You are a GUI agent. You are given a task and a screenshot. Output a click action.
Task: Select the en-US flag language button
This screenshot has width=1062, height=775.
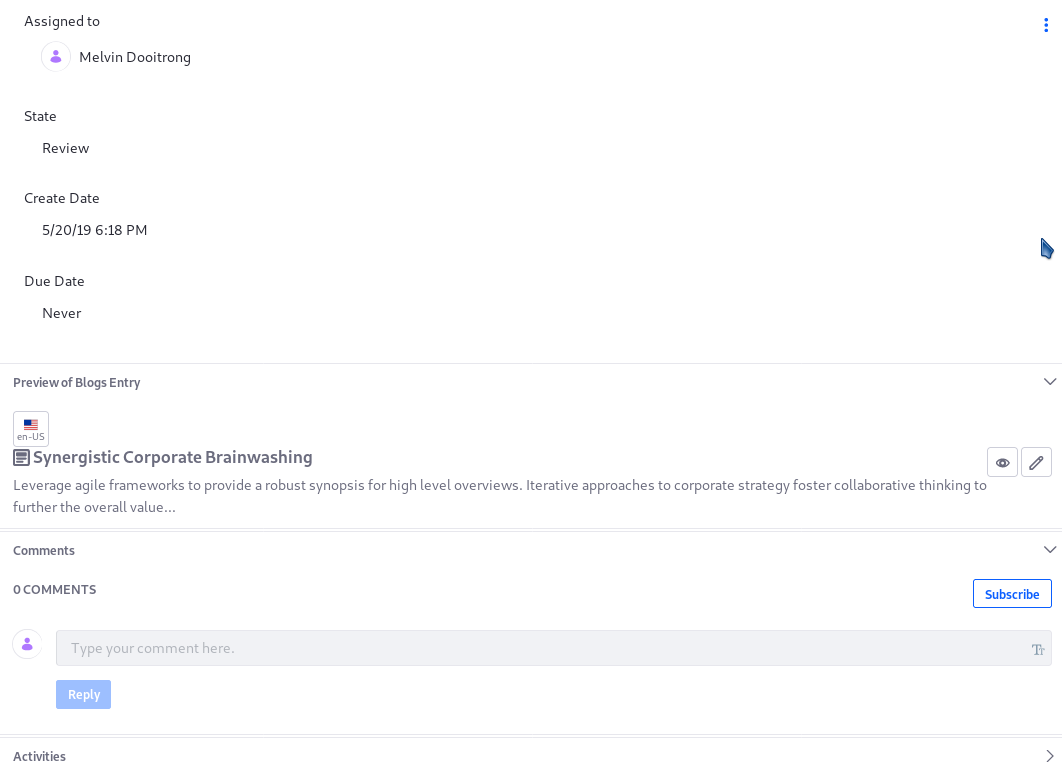(x=31, y=429)
